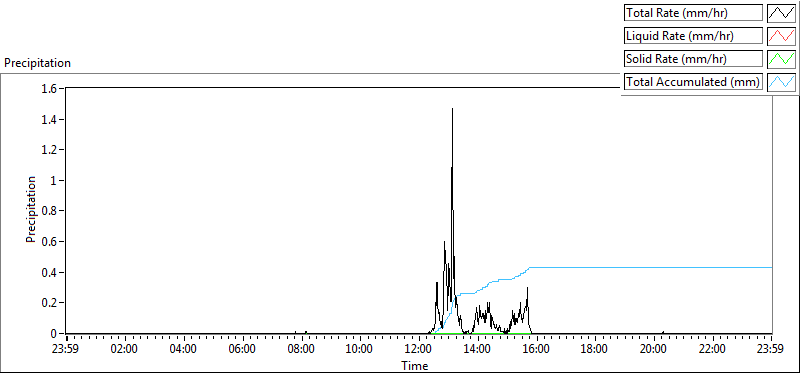Click the Time axis label
800x373 pixels.
tap(414, 366)
